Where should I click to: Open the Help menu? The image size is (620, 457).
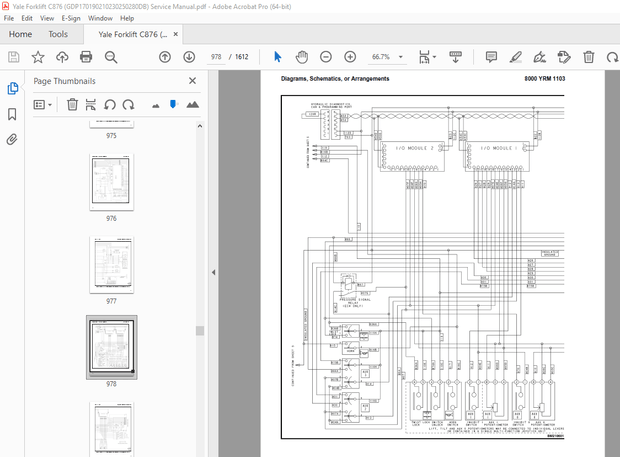[x=127, y=18]
